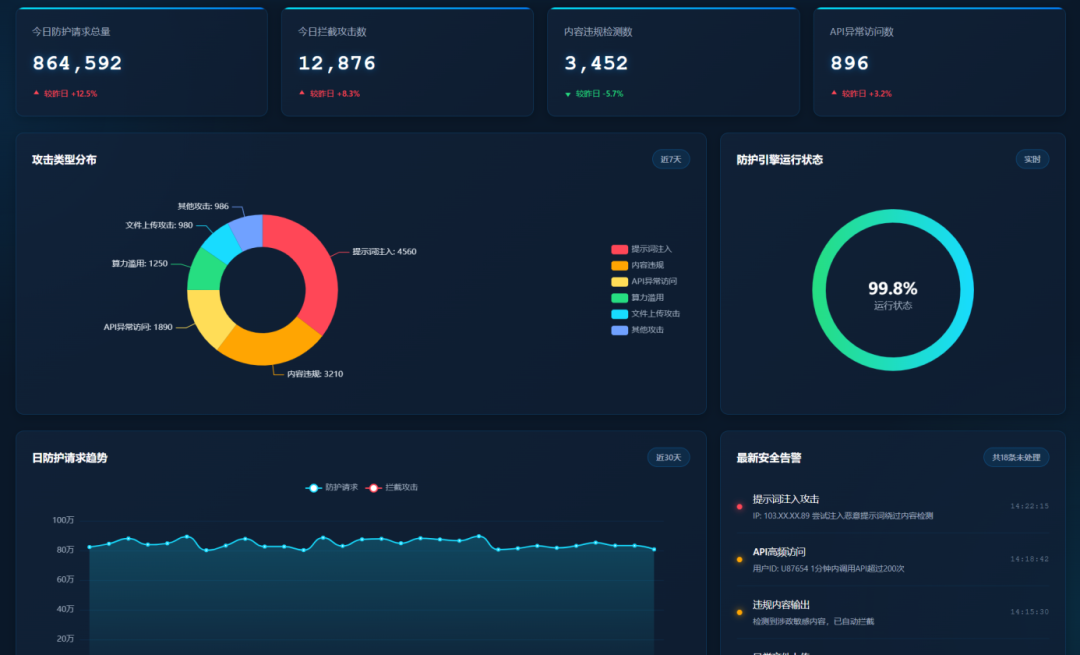The image size is (1080, 655).
Task: Click orange status dot beside API高频访问 alert
Action: tap(740, 559)
